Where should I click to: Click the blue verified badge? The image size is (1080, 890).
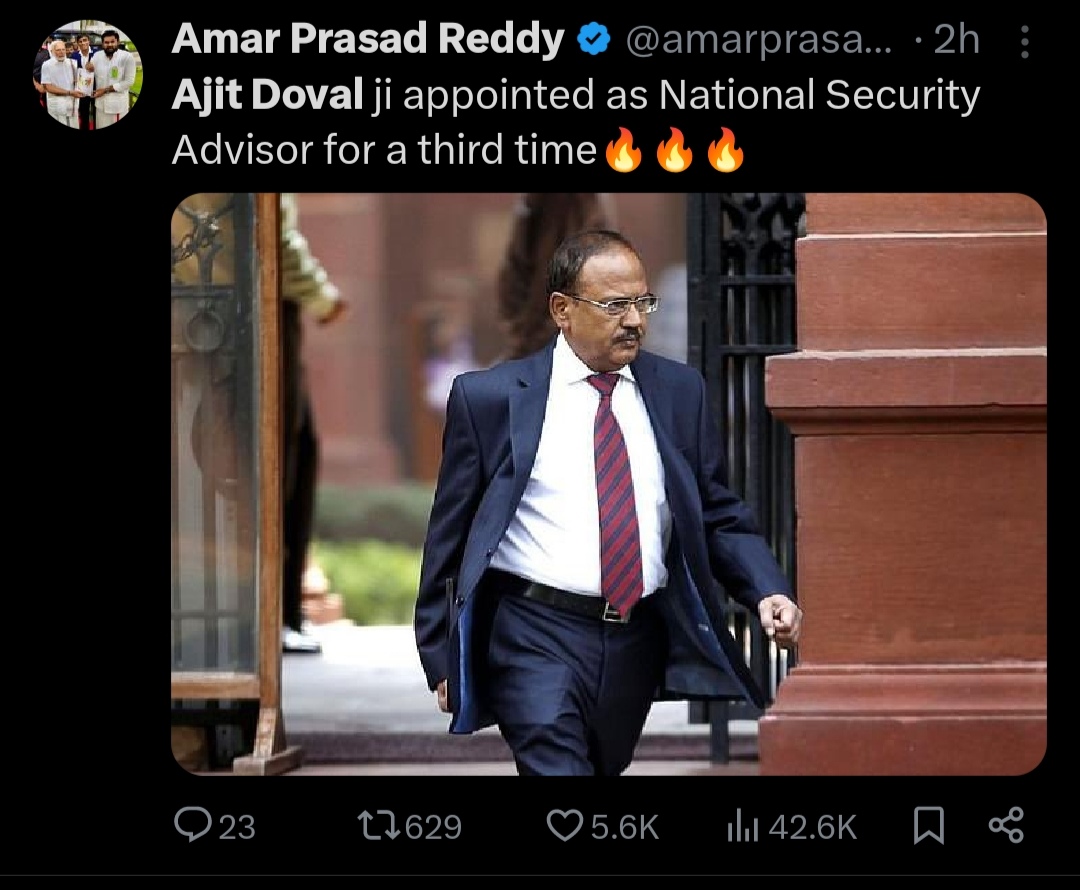pos(593,39)
